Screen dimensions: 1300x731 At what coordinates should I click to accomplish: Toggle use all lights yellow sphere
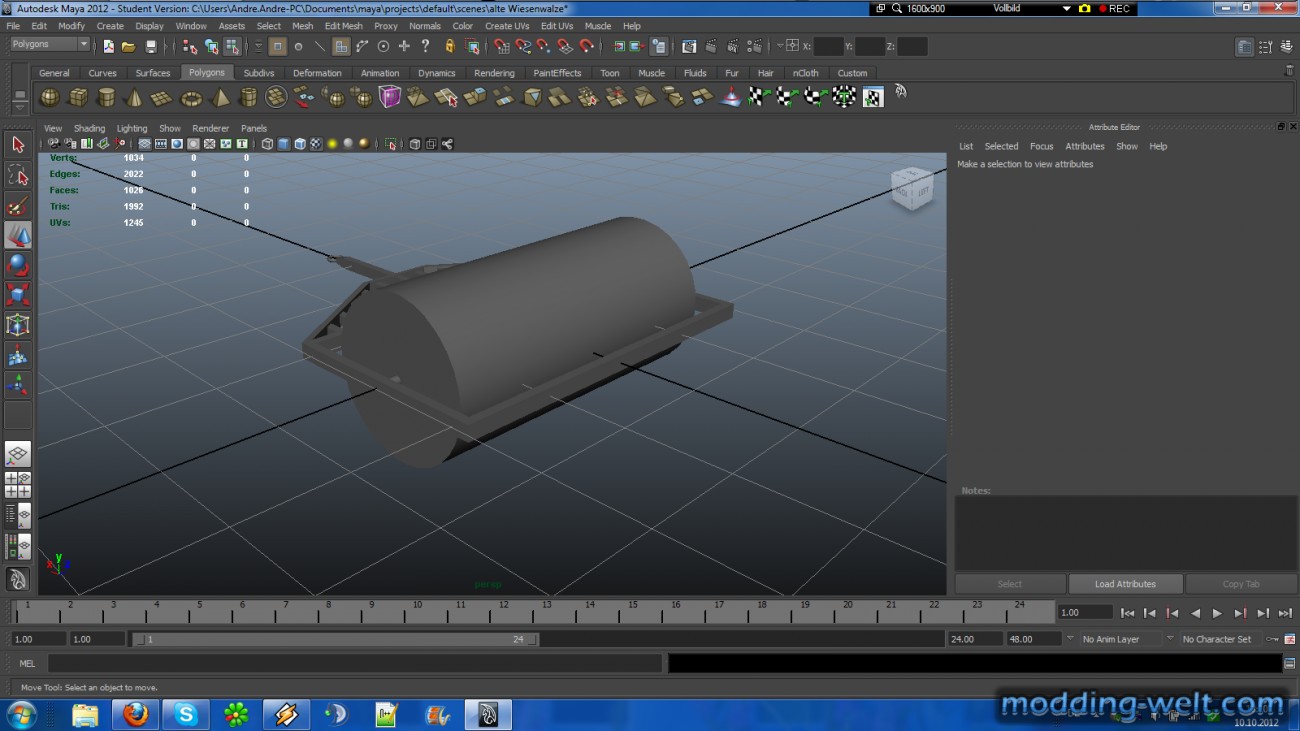[332, 144]
